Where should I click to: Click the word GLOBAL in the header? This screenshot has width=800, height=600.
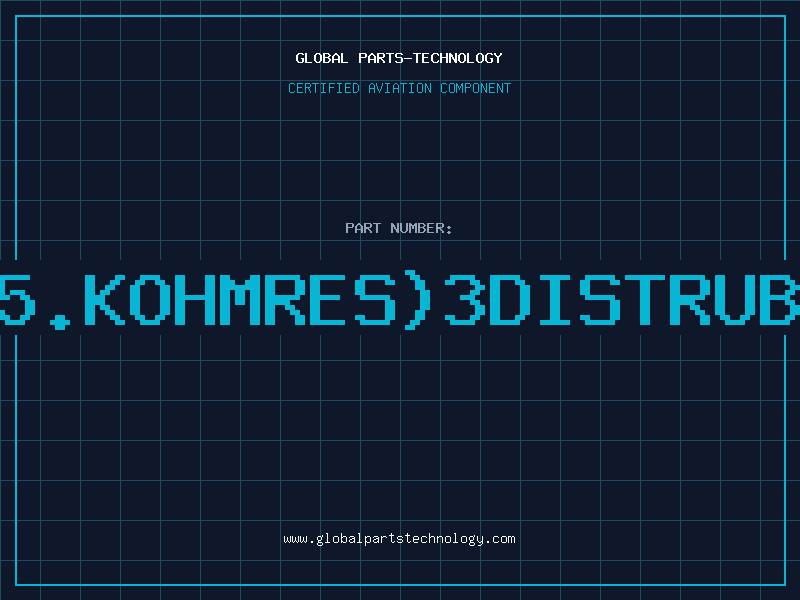click(321, 58)
